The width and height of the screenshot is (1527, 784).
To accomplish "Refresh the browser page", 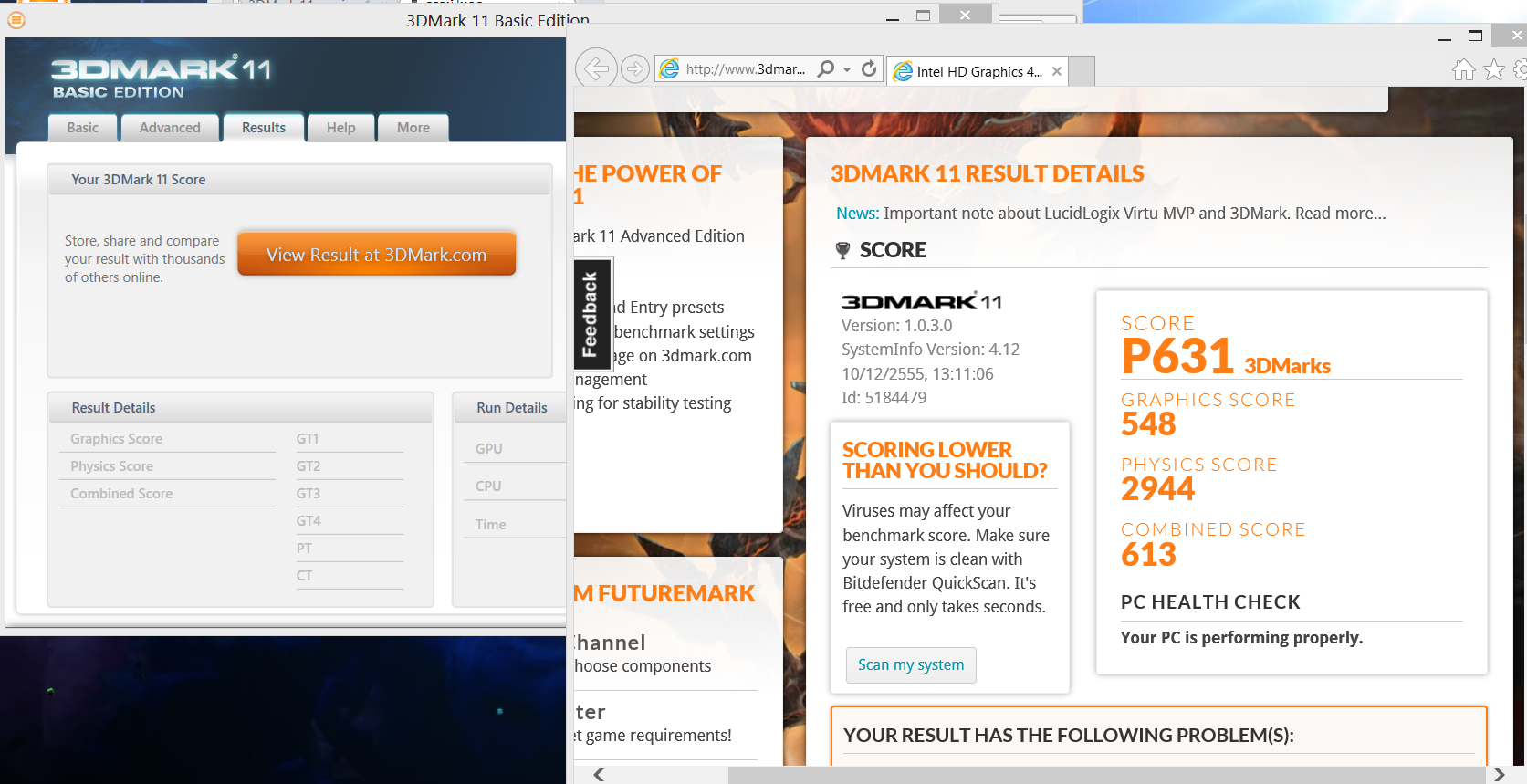I will click(869, 68).
